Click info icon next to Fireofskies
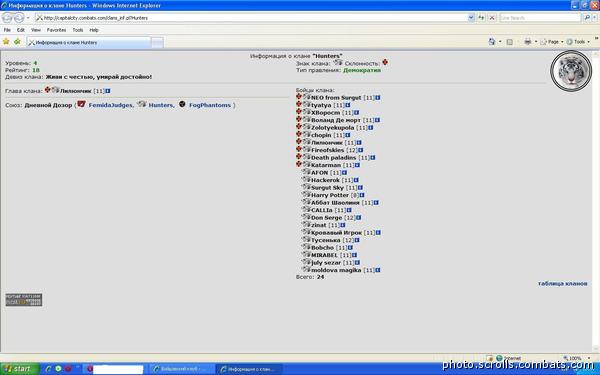The width and height of the screenshot is (600, 375). coord(360,150)
